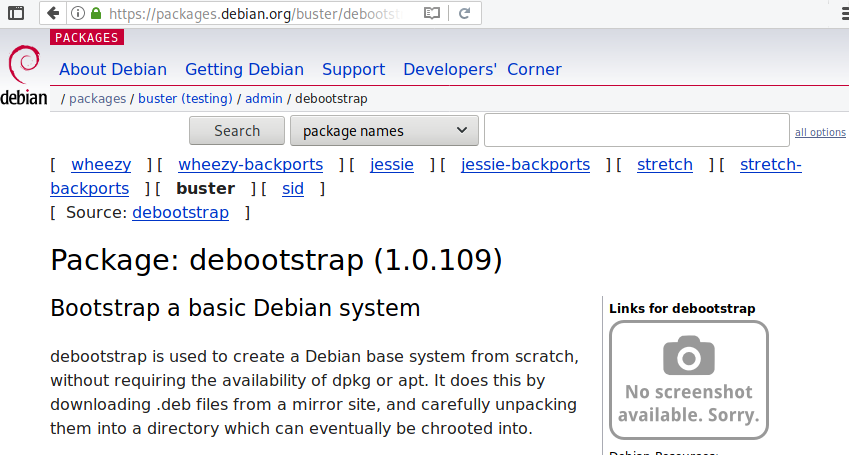
Task: Click the Package: debootstrap (1.0.109) heading
Action: (x=276, y=260)
